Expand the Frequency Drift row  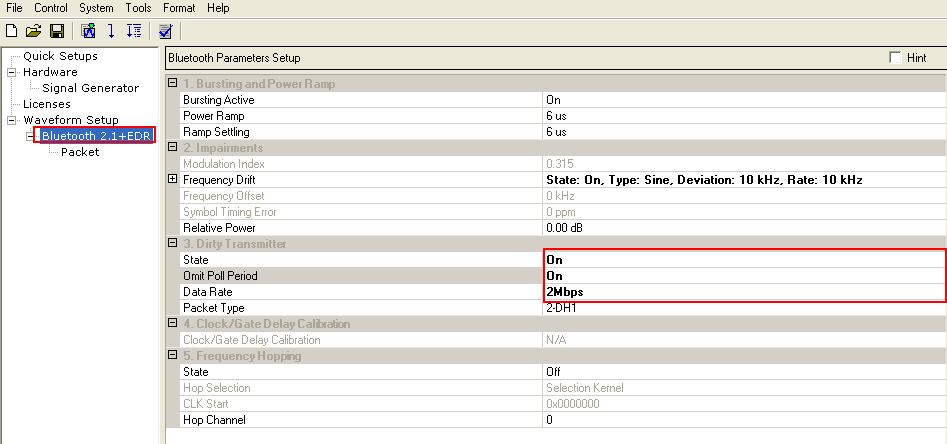click(x=173, y=179)
